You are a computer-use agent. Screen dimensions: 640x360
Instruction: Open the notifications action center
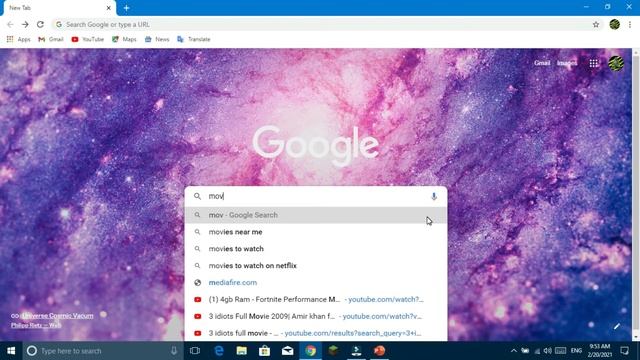[624, 351]
